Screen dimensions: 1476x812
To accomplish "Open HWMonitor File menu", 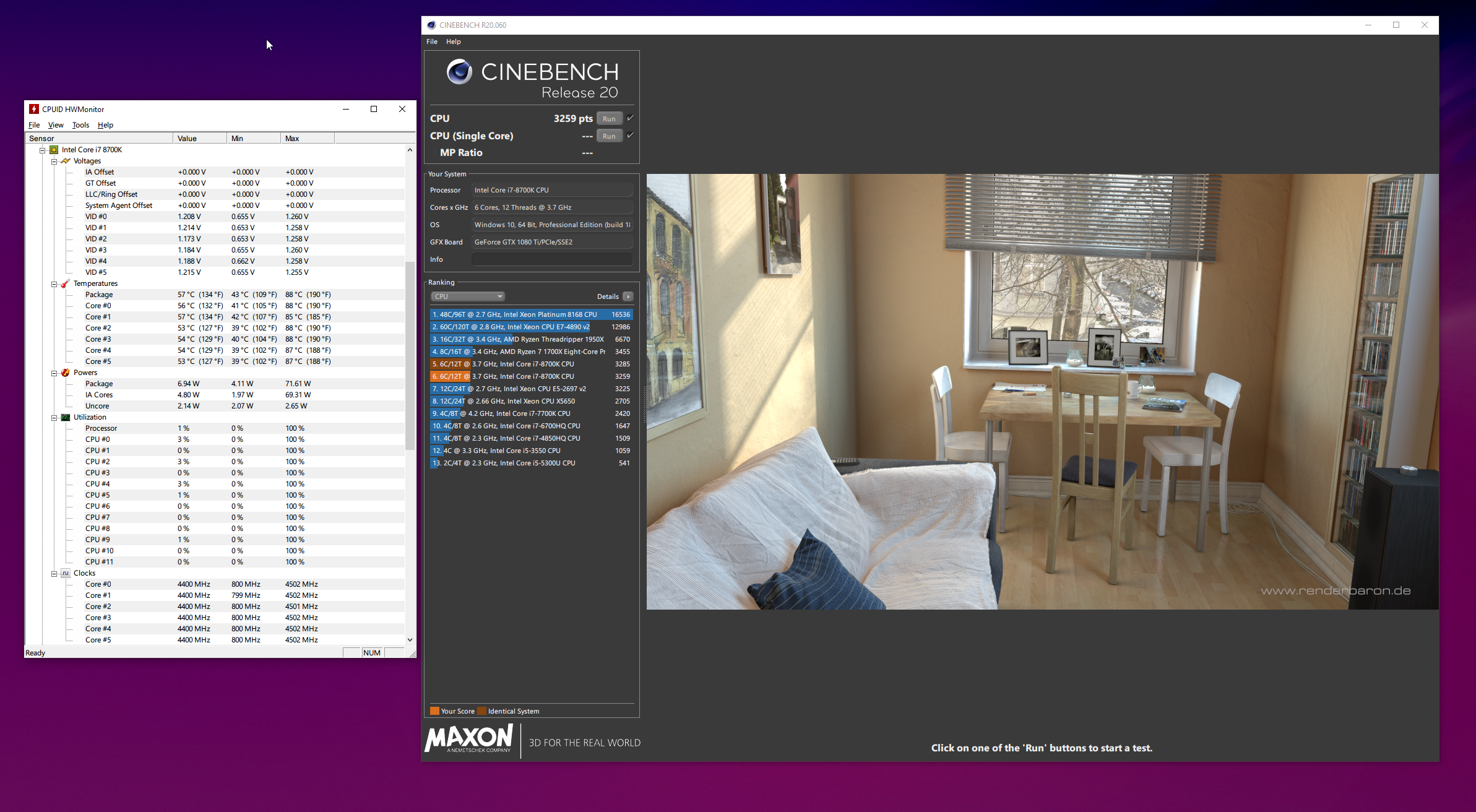I will pos(34,125).
